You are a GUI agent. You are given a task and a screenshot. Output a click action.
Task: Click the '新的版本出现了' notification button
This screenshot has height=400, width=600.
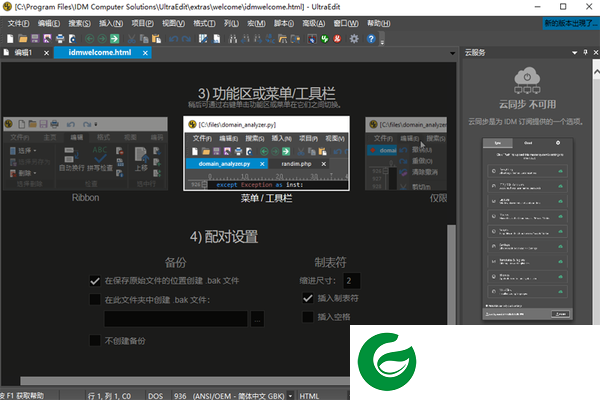point(571,23)
